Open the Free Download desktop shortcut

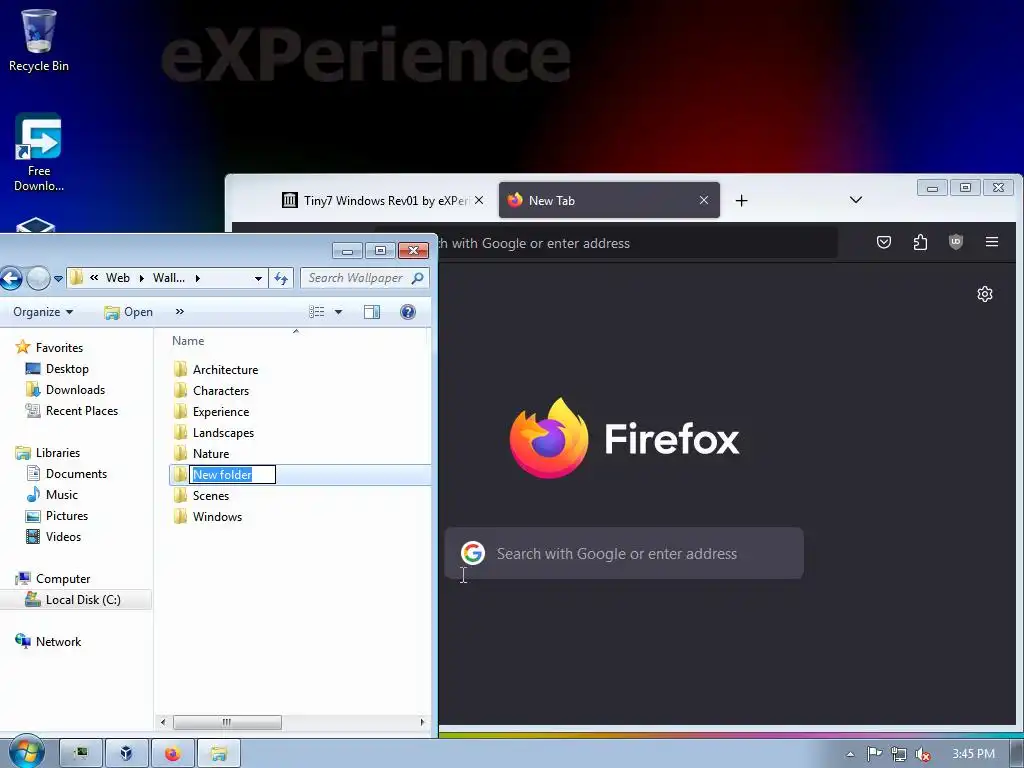coord(39,152)
